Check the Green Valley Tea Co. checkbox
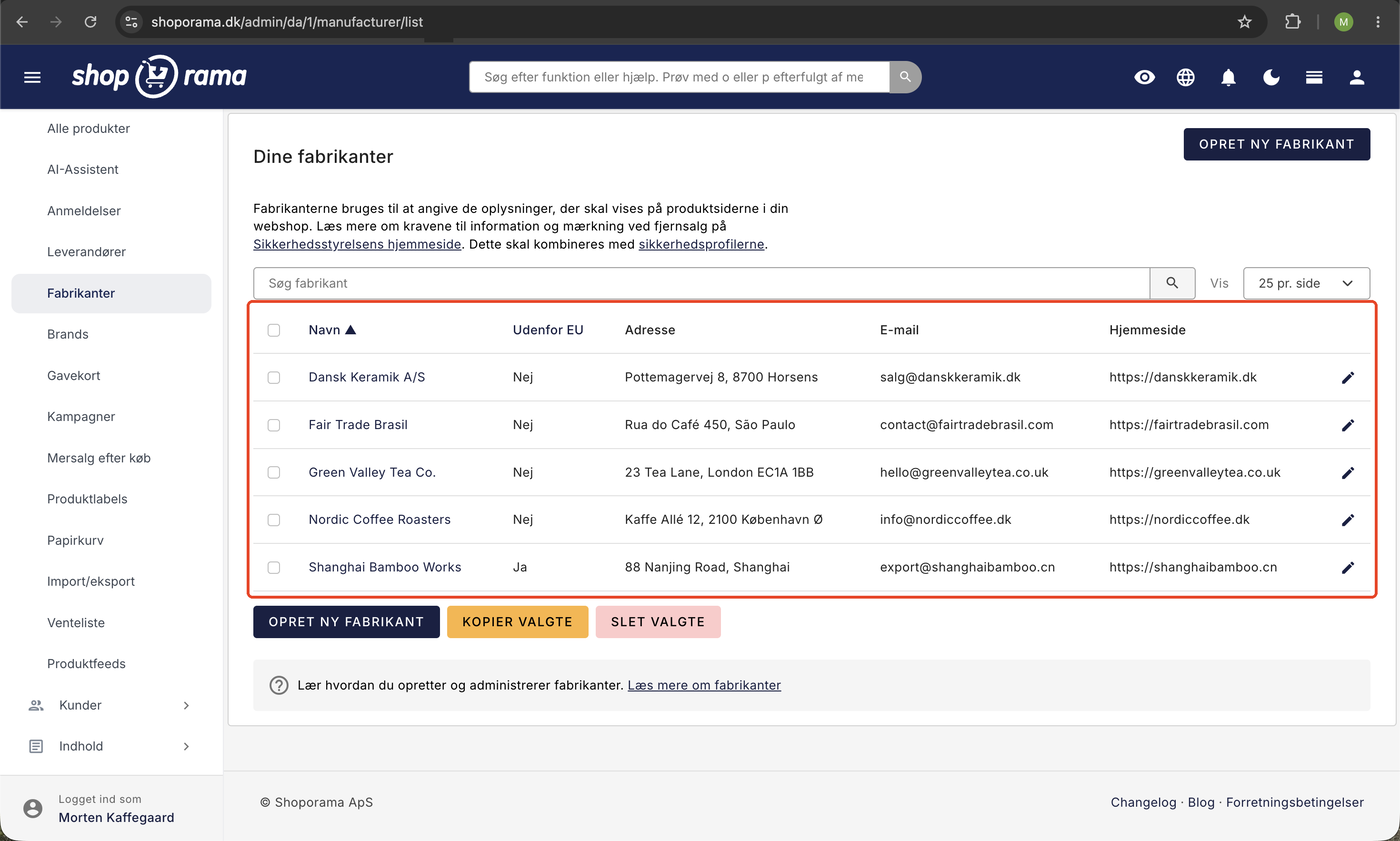1400x841 pixels. click(x=274, y=473)
